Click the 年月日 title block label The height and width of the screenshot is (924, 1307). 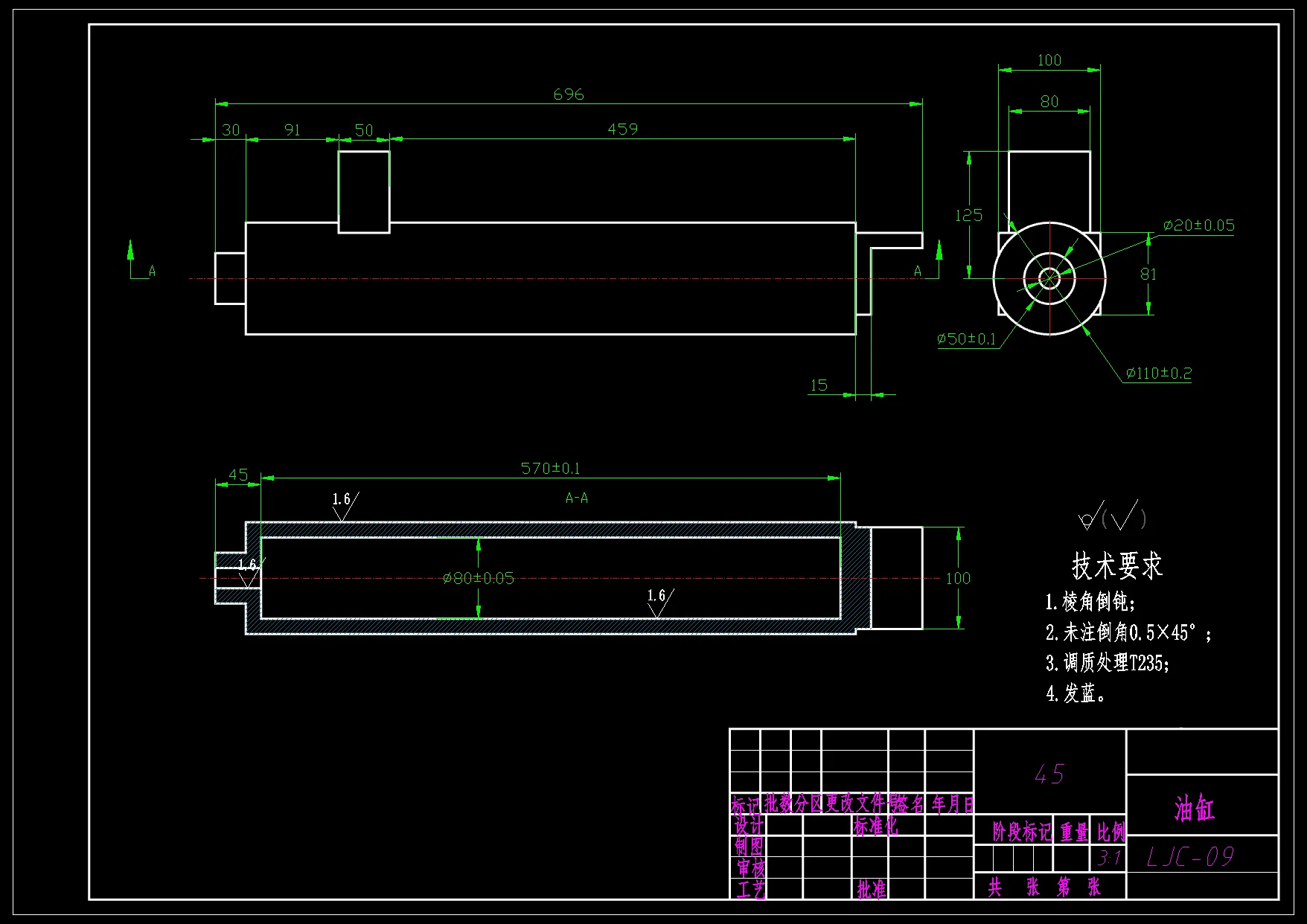953,804
